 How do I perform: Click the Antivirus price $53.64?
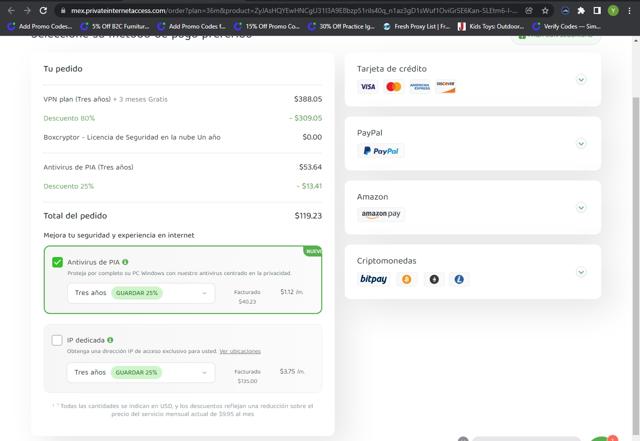pos(310,167)
